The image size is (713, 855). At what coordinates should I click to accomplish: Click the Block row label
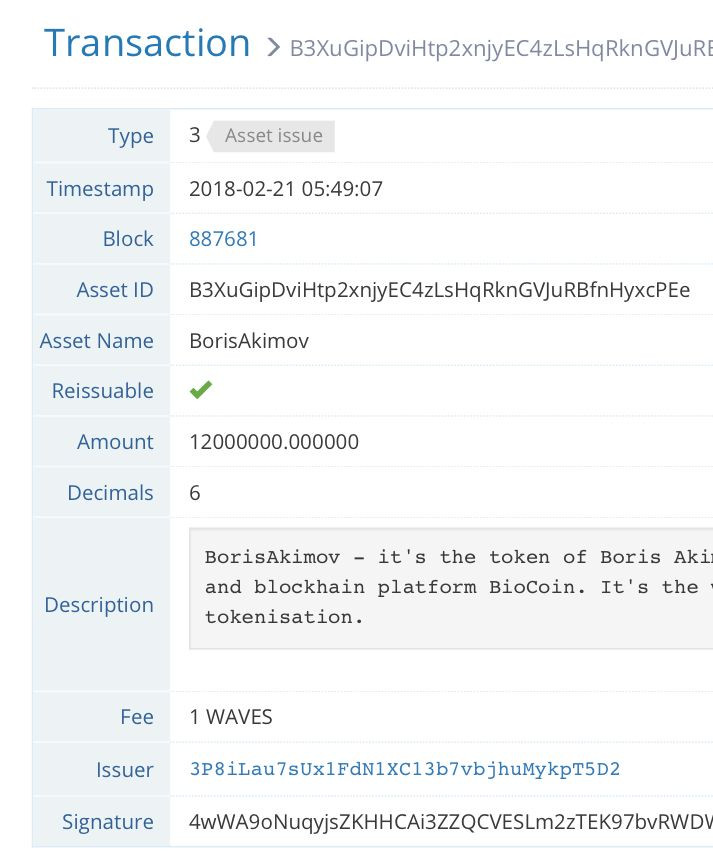pyautogui.click(x=128, y=239)
